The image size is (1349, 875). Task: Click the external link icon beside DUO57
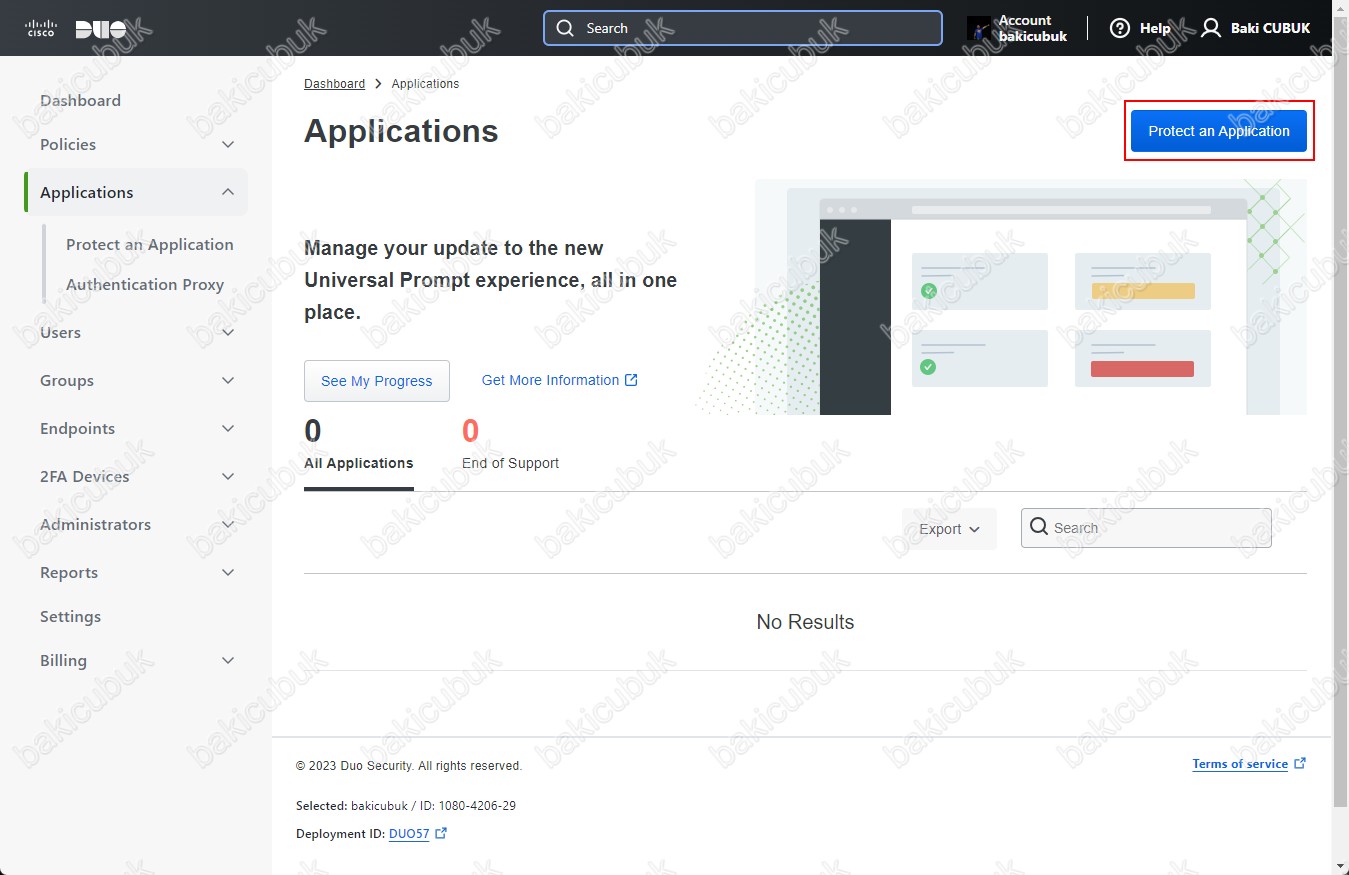(441, 833)
